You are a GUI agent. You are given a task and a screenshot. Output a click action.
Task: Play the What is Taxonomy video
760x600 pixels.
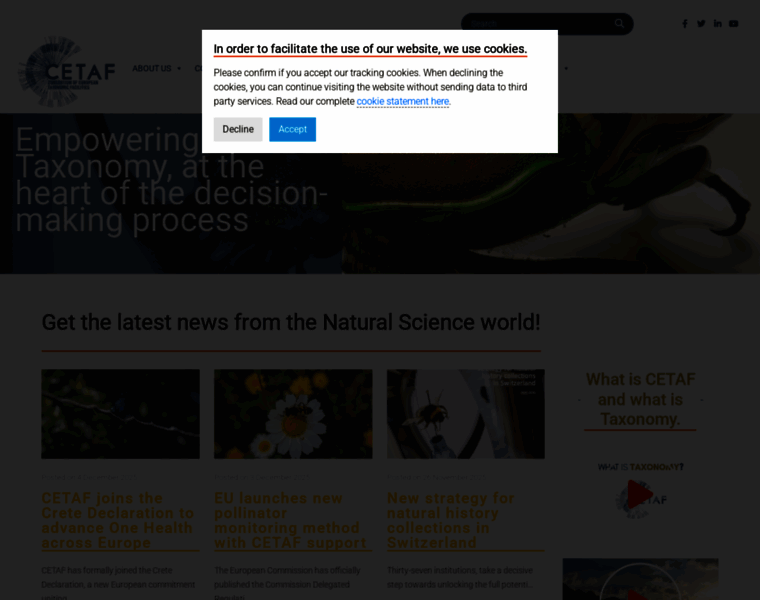point(640,495)
